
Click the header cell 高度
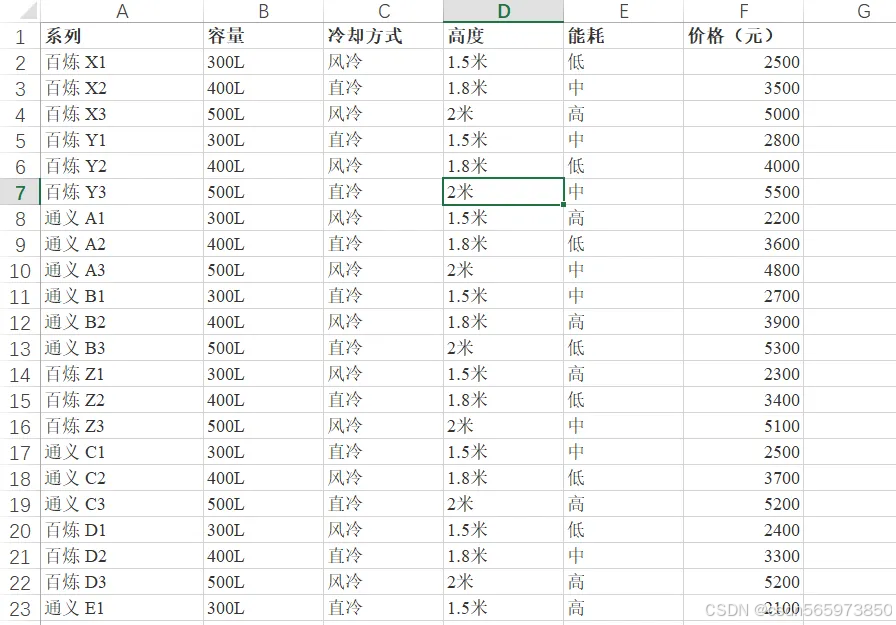click(x=503, y=36)
